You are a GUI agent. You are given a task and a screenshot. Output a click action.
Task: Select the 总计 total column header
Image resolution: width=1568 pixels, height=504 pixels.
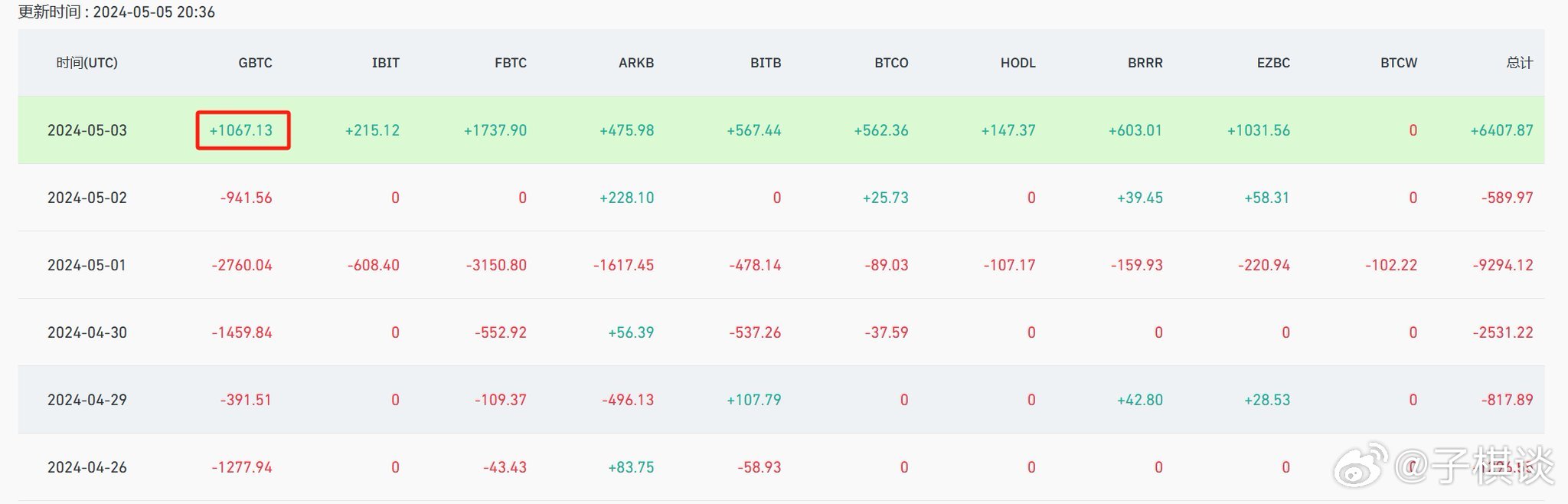click(1519, 63)
